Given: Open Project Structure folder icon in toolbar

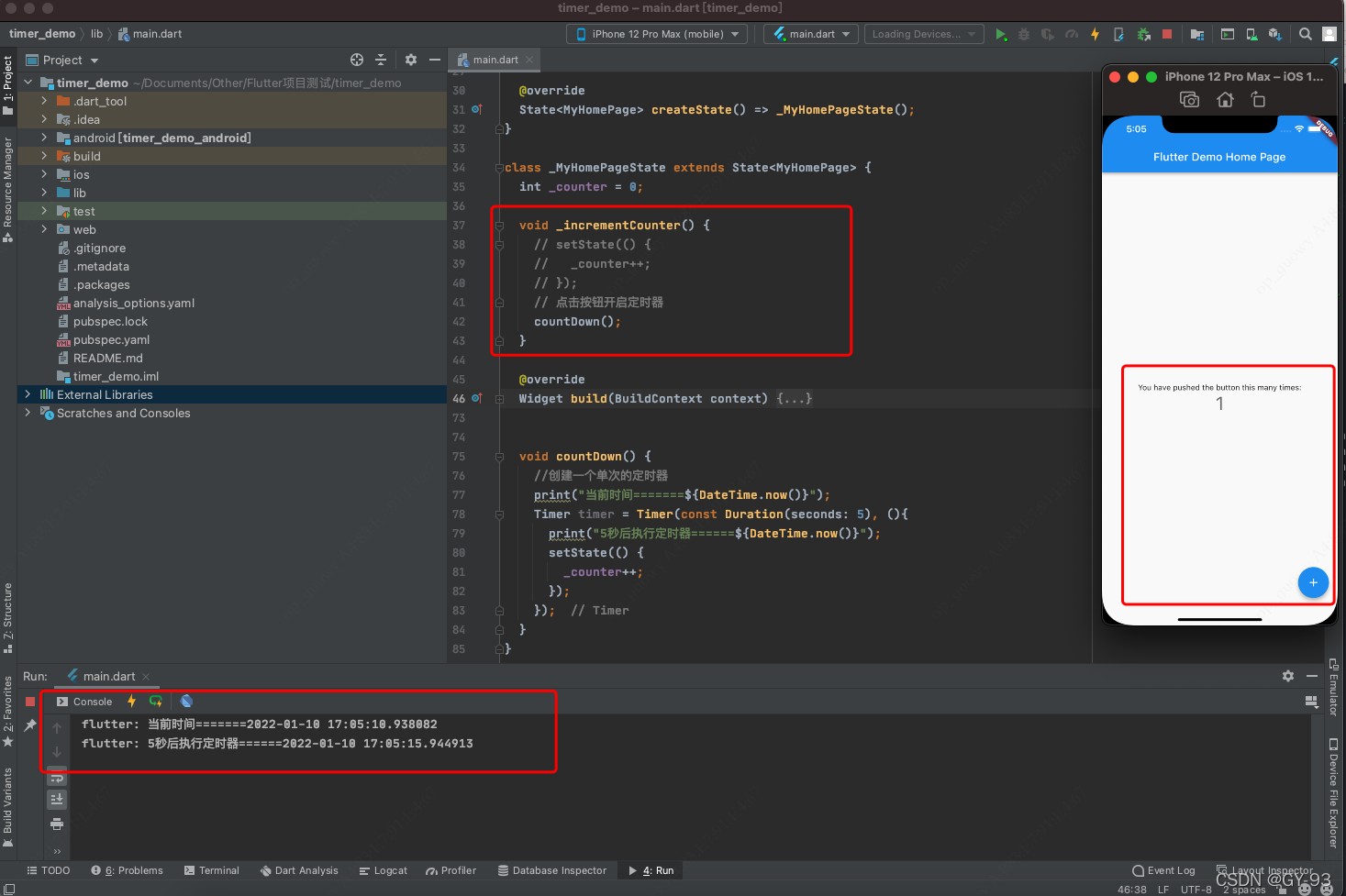Looking at the screenshot, I should point(1196,34).
